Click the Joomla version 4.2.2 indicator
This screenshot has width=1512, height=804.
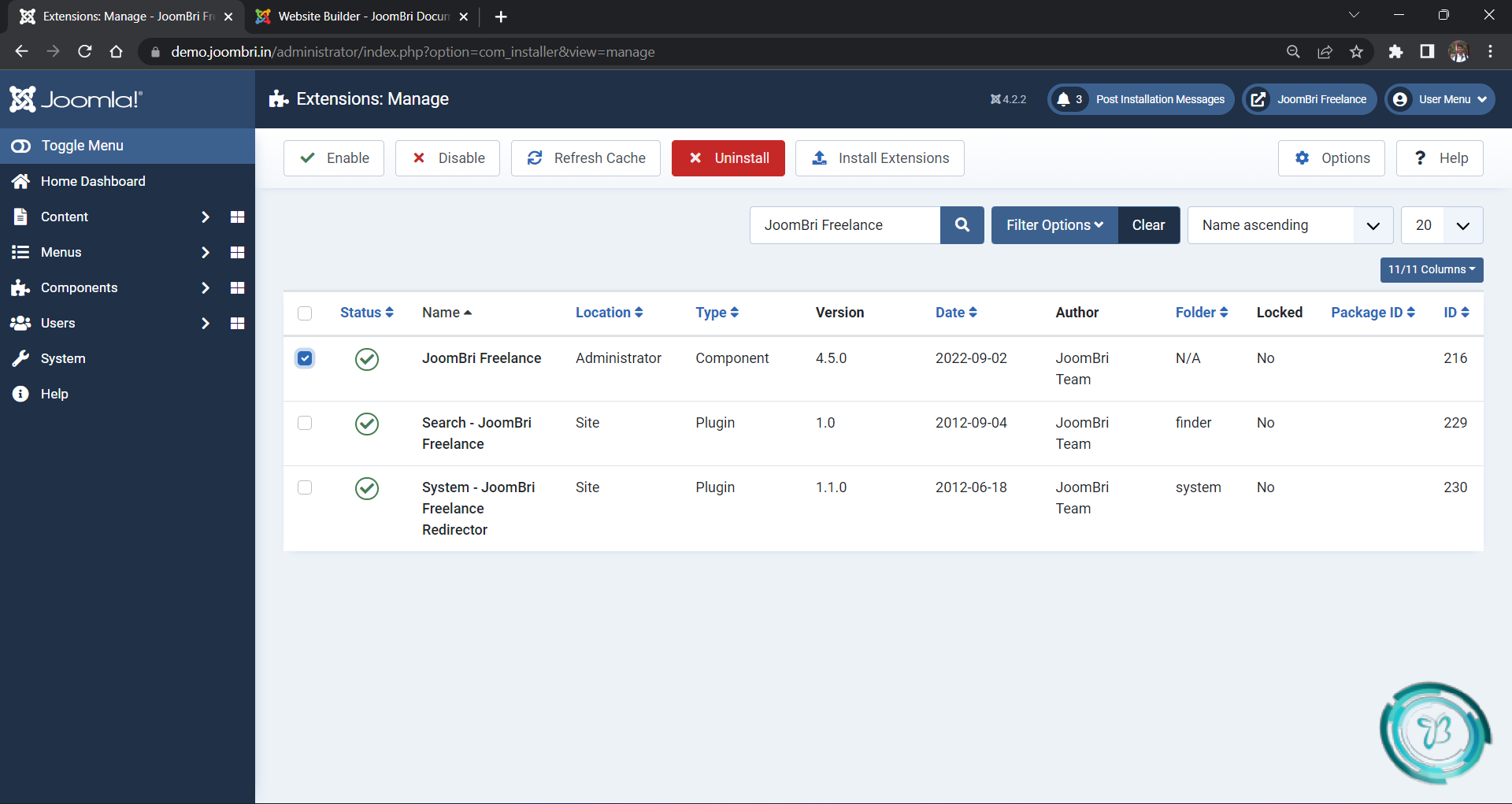coord(1009,99)
